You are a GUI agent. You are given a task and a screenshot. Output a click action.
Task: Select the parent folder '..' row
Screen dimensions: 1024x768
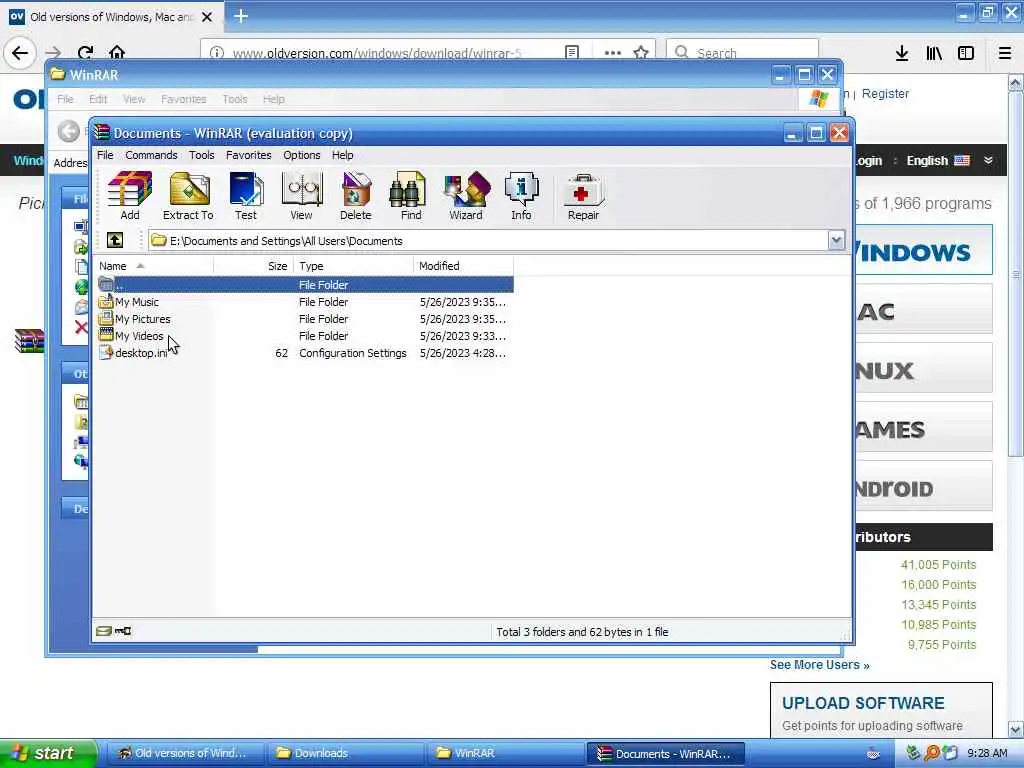pos(304,285)
